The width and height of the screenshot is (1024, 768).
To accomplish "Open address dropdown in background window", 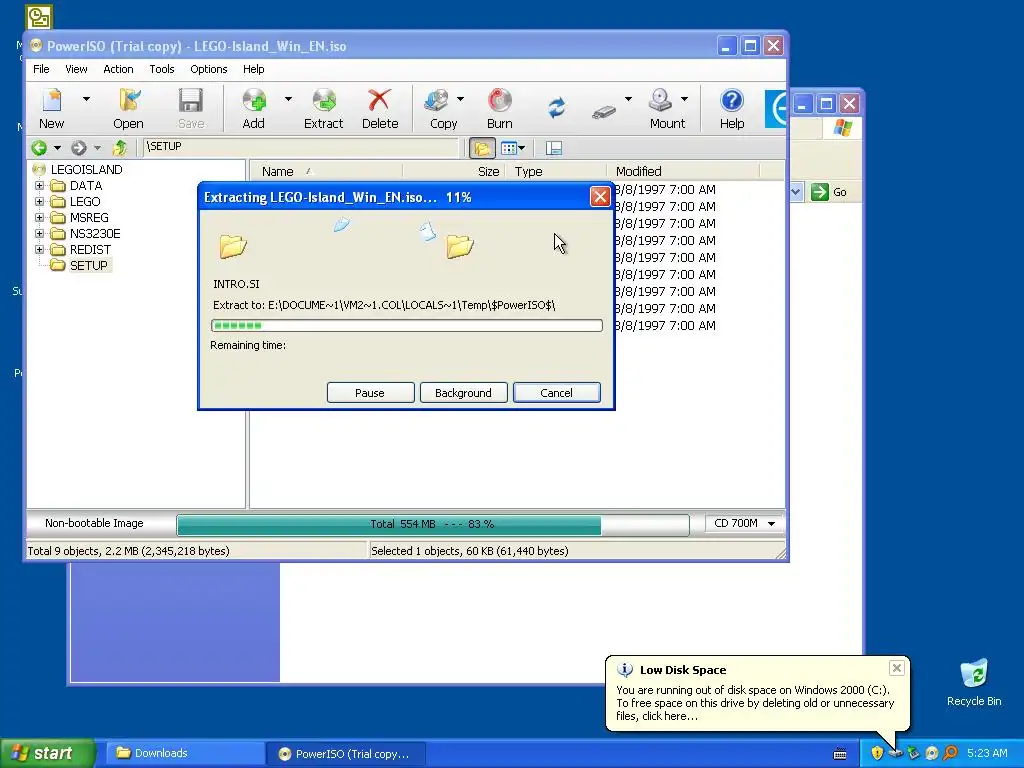I will pyautogui.click(x=796, y=192).
